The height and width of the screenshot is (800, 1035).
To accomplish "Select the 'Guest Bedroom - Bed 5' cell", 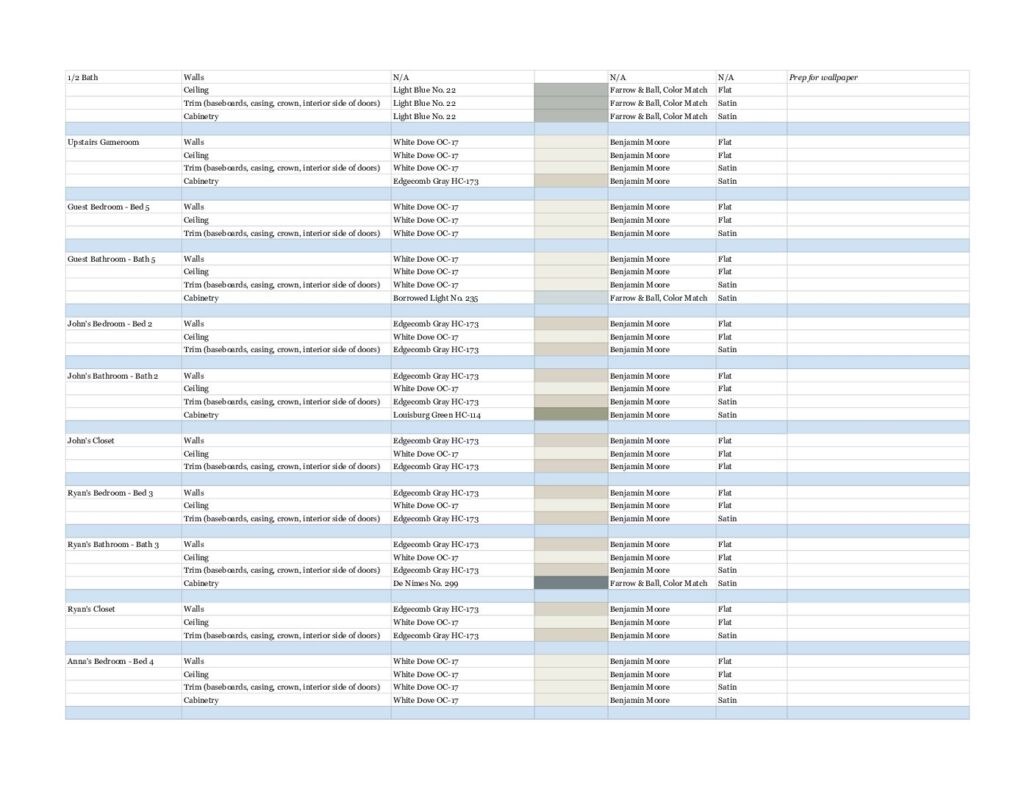I will pos(123,207).
